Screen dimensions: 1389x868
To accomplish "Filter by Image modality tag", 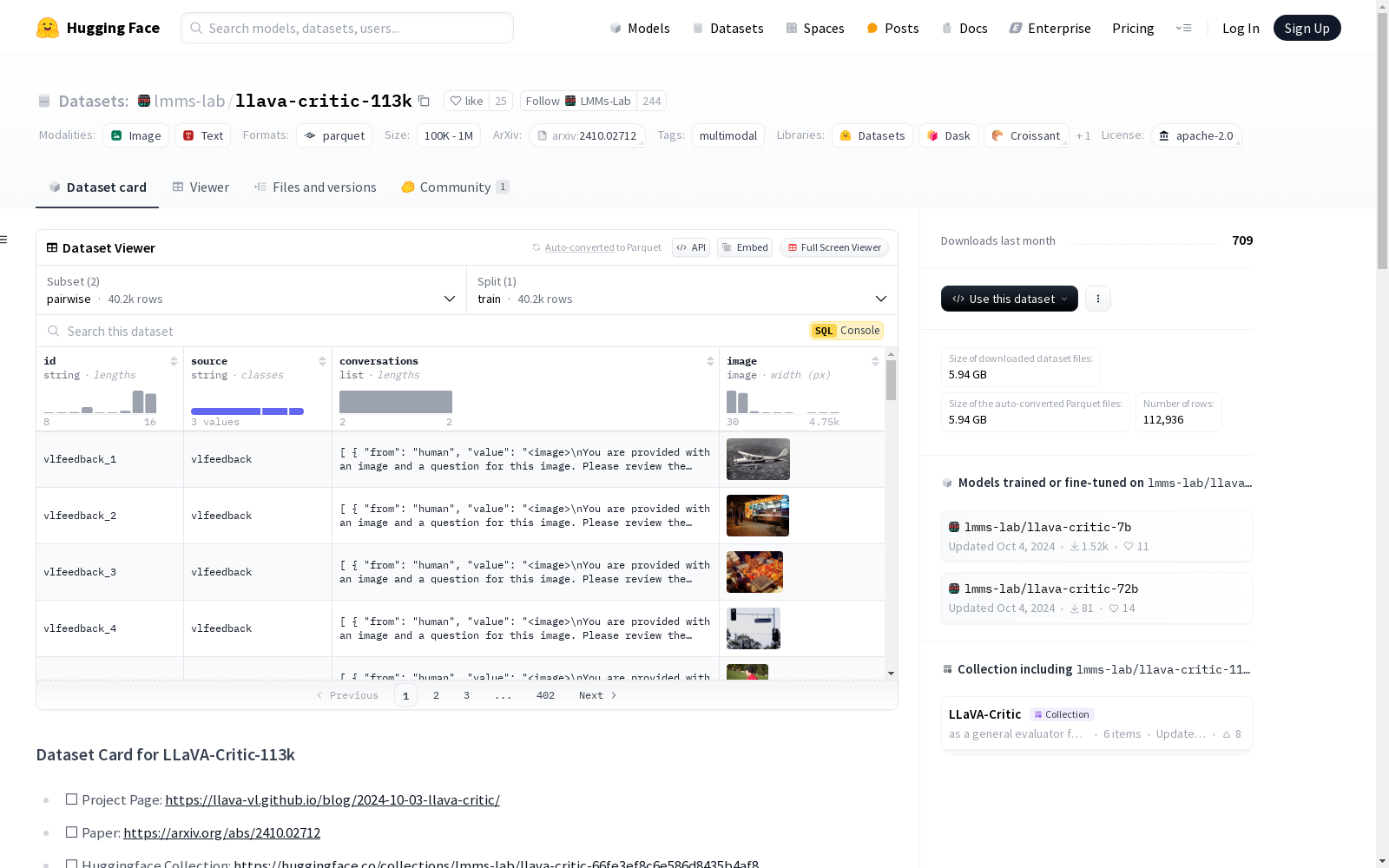I will pos(136,135).
